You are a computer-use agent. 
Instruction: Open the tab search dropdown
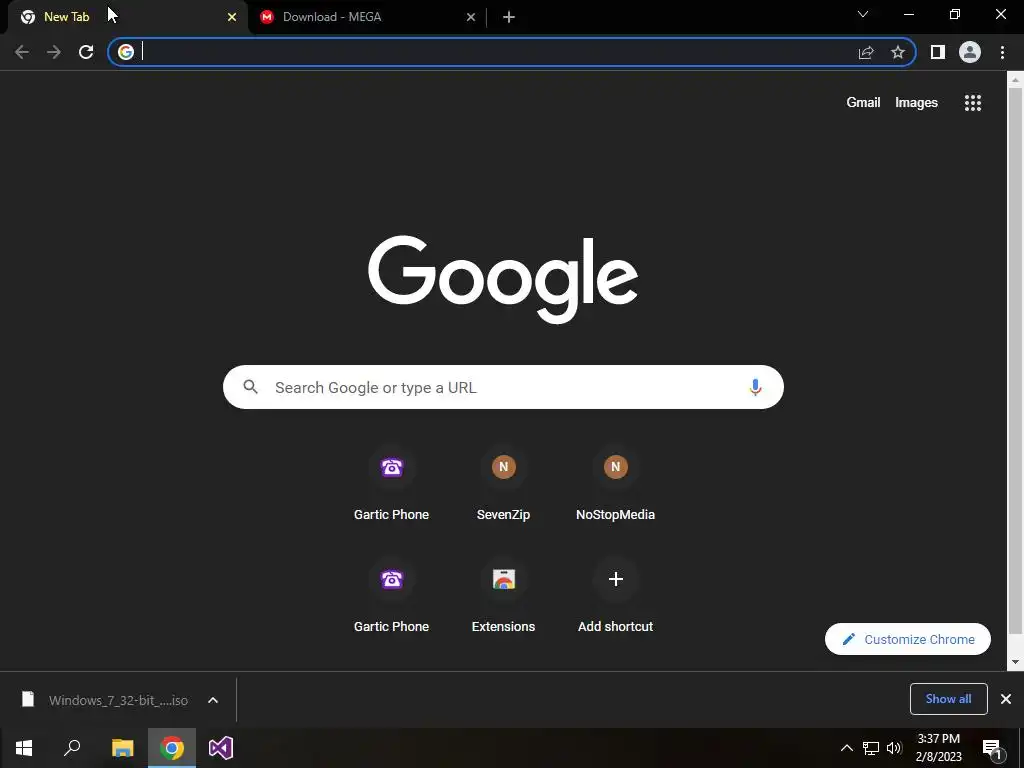click(863, 14)
